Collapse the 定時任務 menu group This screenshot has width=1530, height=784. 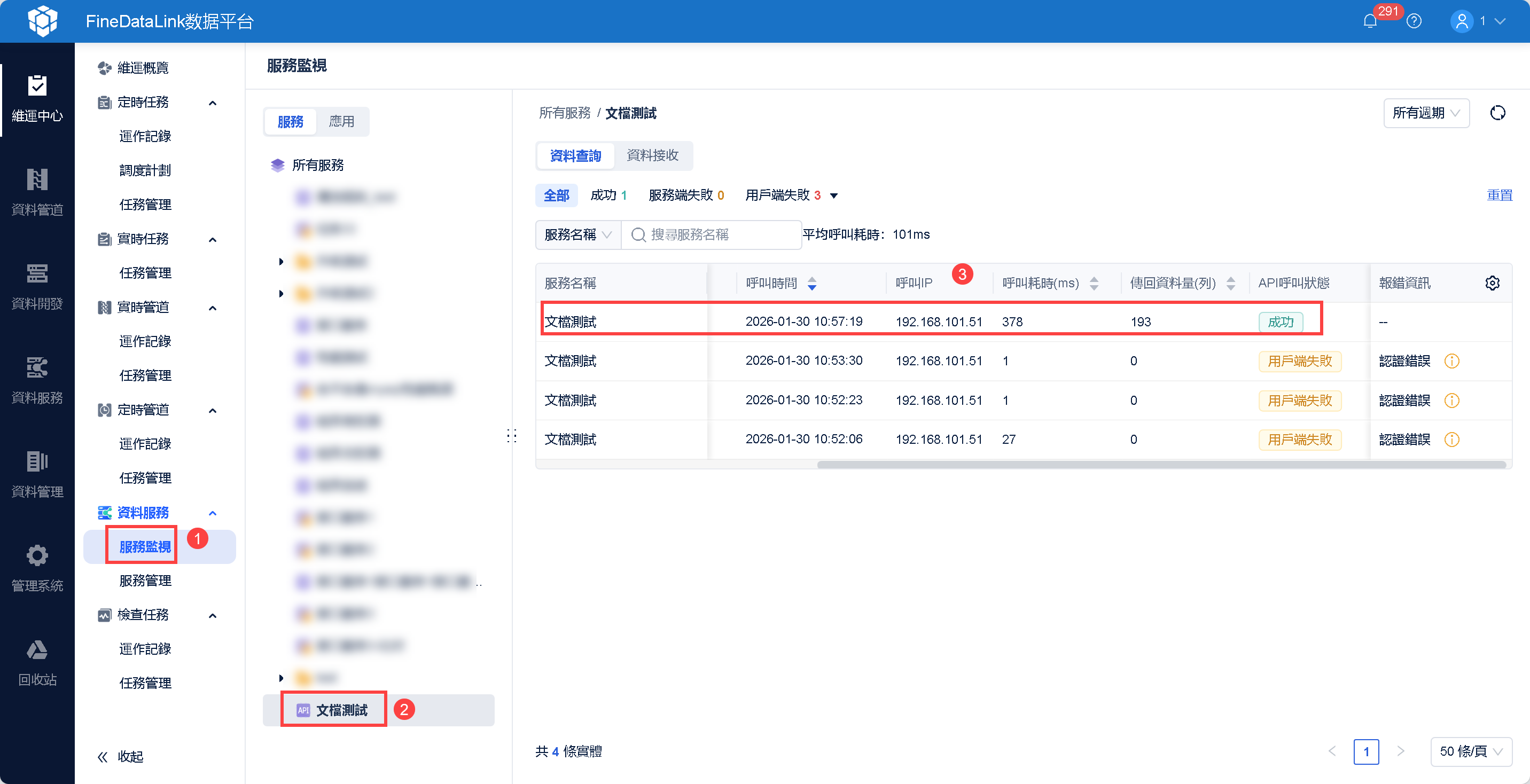212,103
